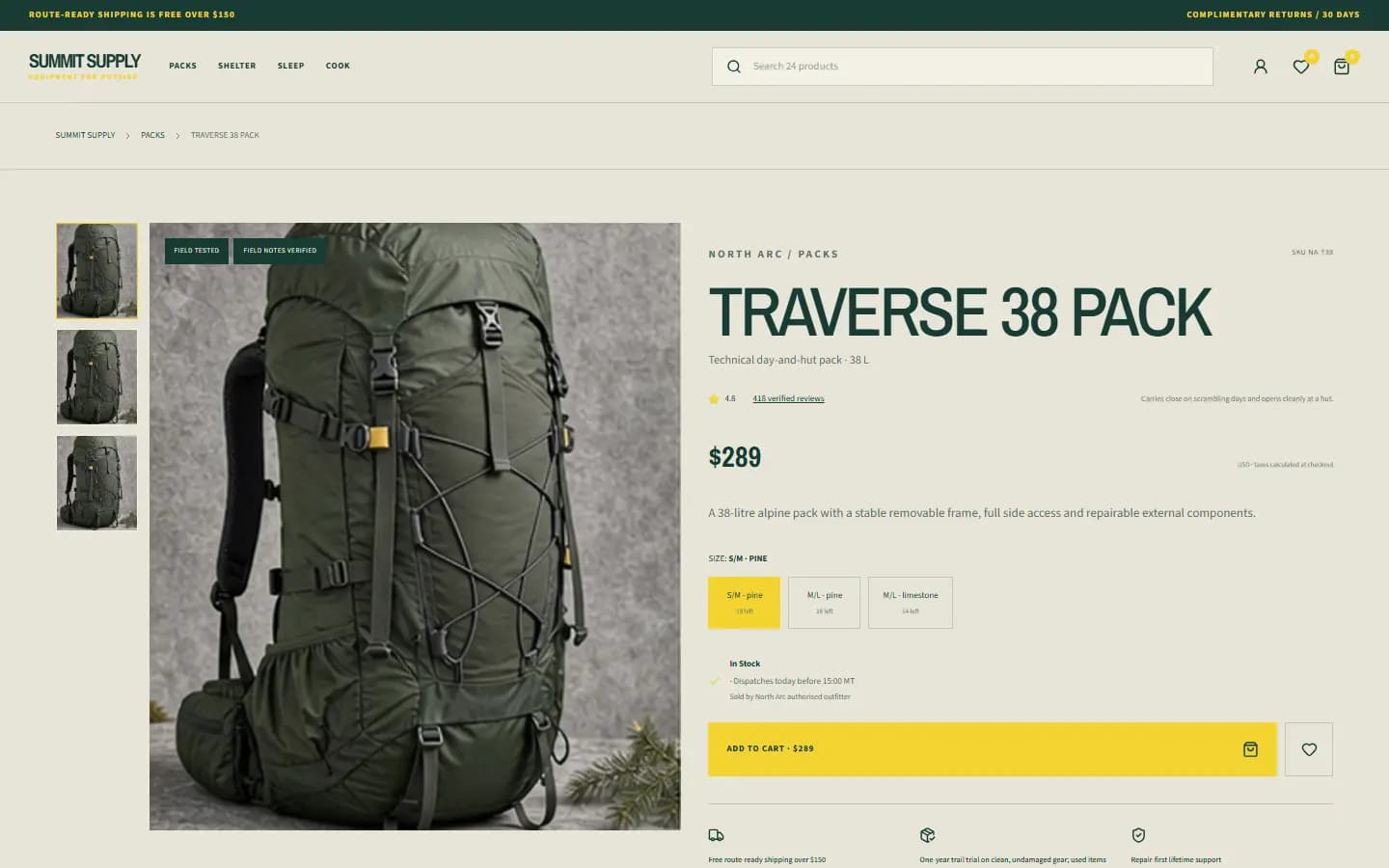
Task: Click the truck shipping icon
Action: pyautogui.click(x=716, y=835)
